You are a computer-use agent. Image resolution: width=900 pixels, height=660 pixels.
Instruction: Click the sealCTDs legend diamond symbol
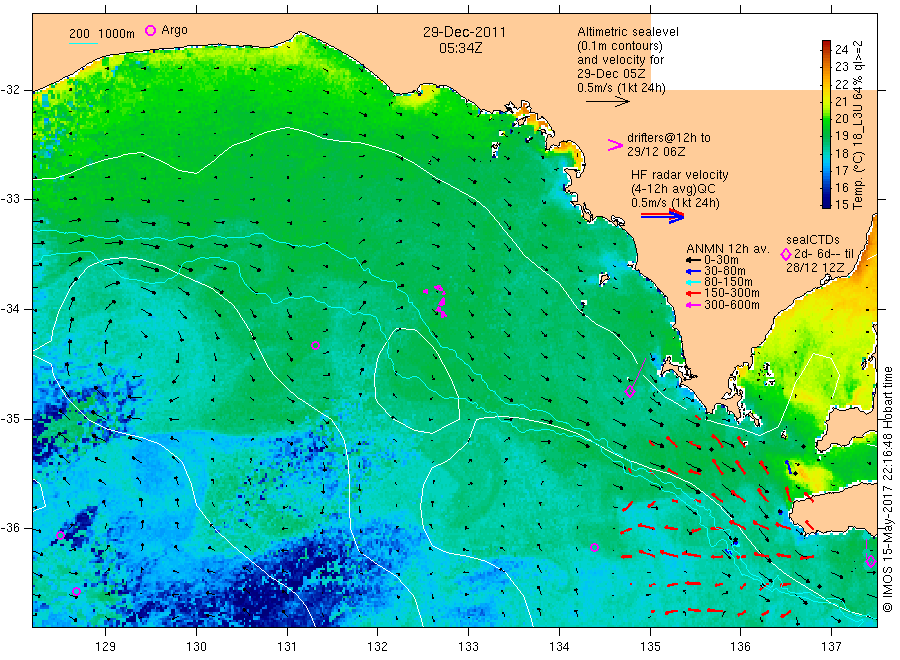786,254
